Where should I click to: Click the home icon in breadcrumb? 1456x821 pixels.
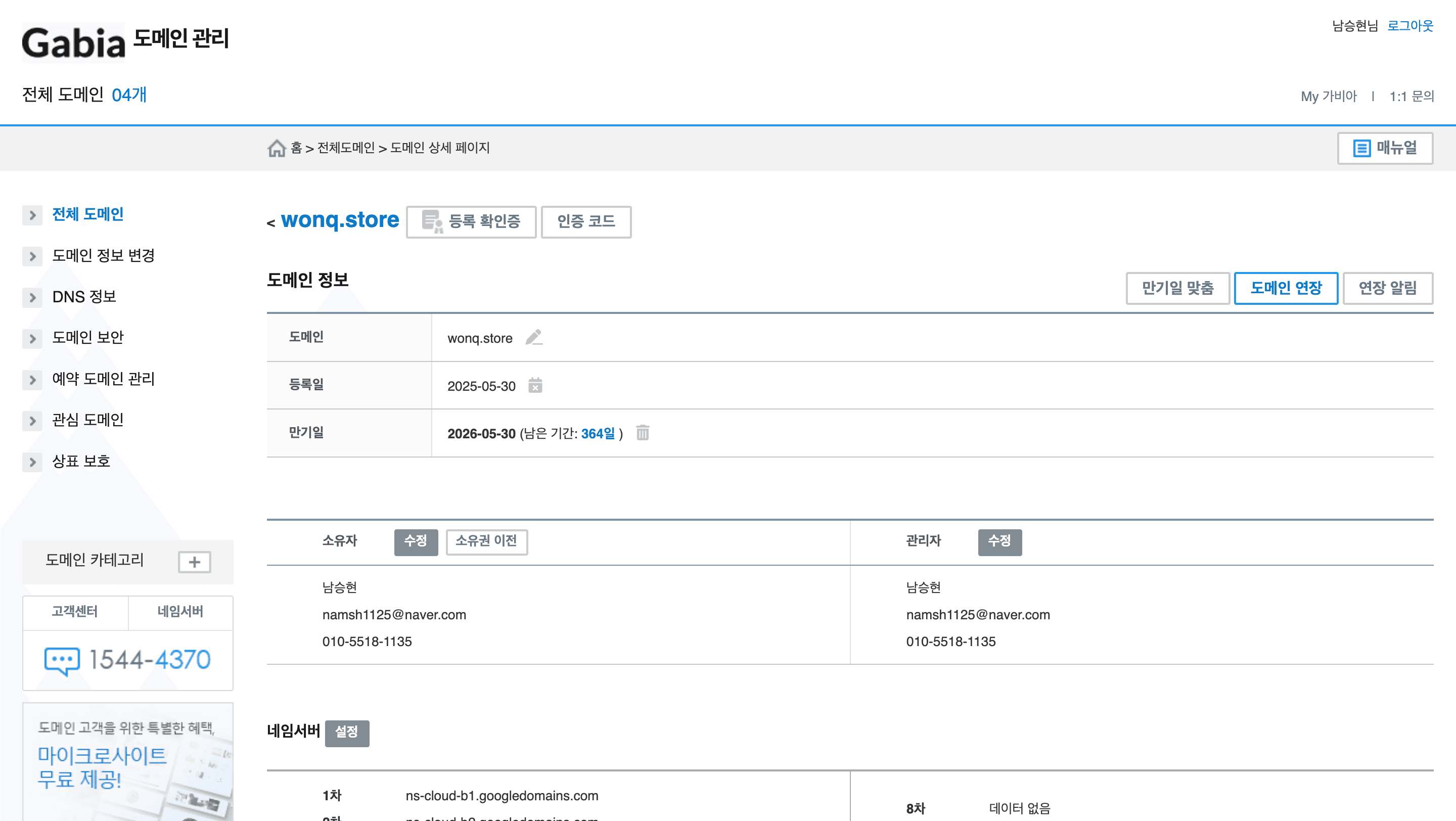[277, 148]
